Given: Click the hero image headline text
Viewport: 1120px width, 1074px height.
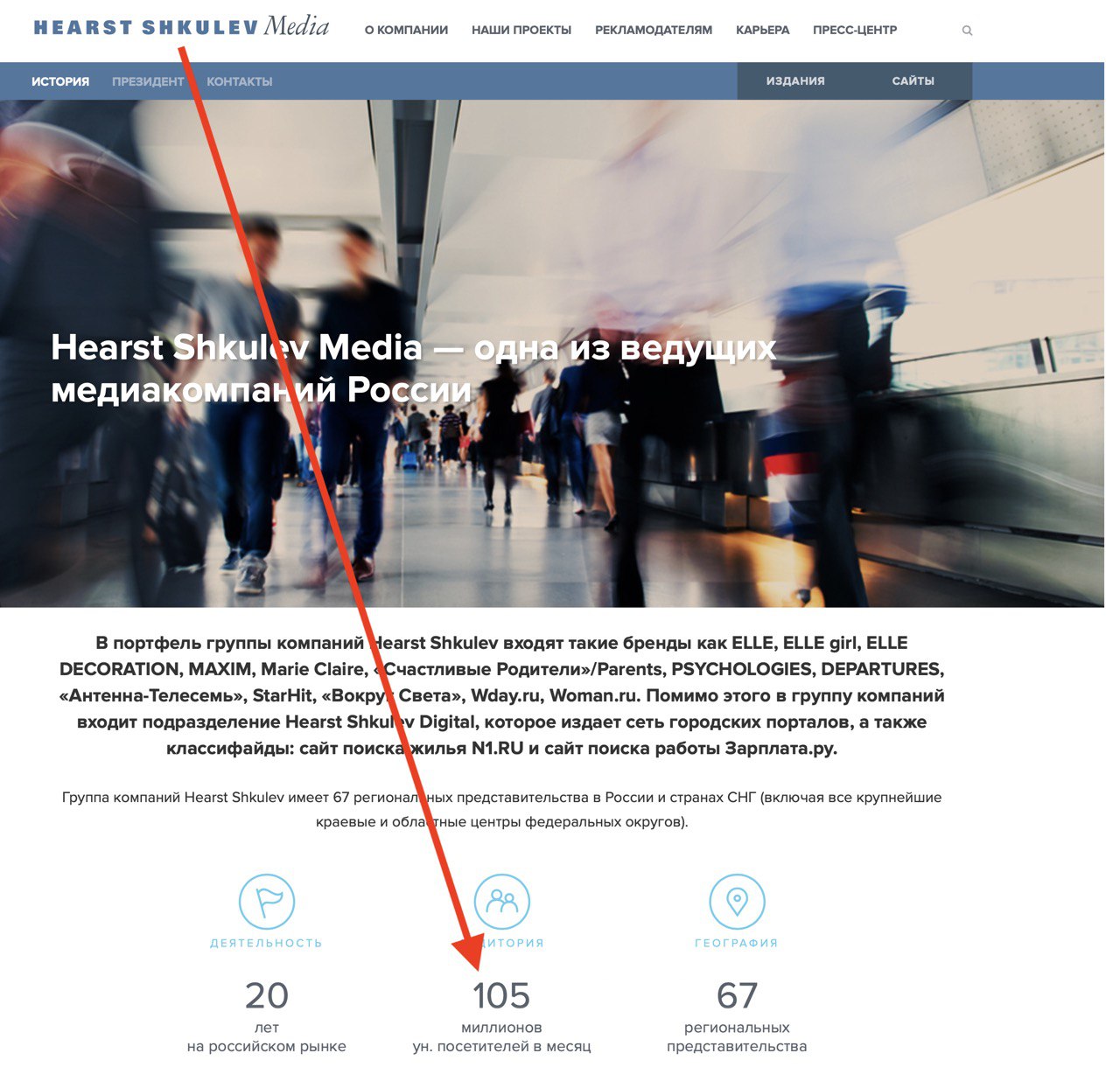Looking at the screenshot, I should pyautogui.click(x=414, y=368).
